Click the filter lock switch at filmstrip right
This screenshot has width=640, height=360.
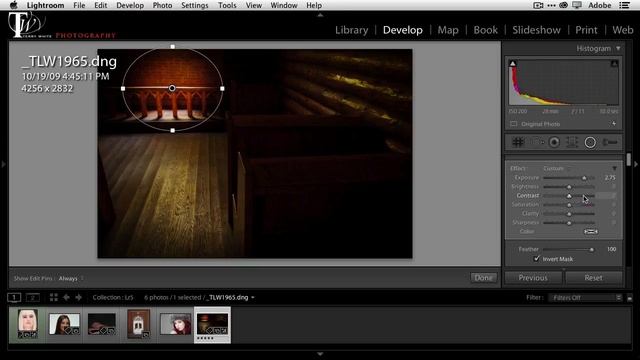[629, 298]
